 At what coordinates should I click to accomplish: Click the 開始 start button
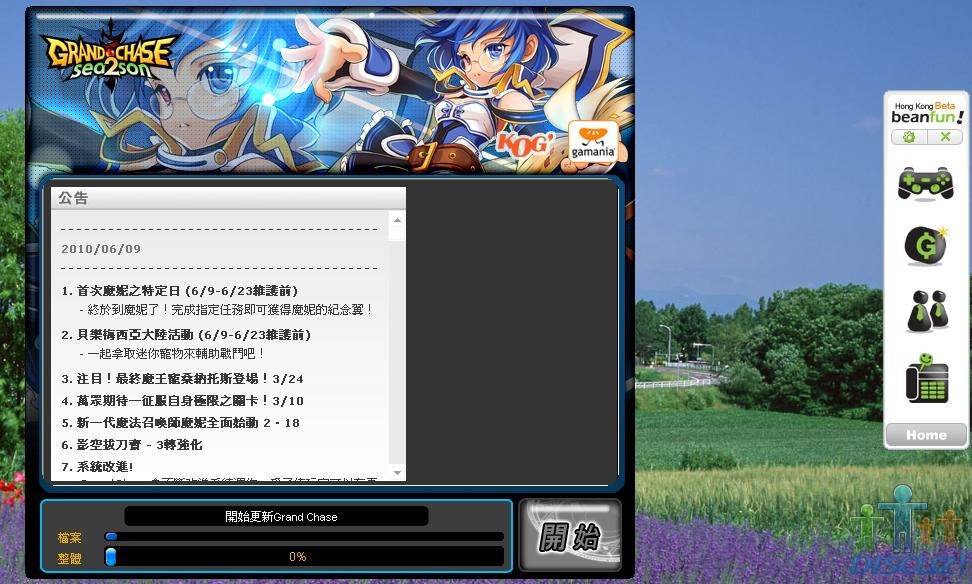coord(570,535)
